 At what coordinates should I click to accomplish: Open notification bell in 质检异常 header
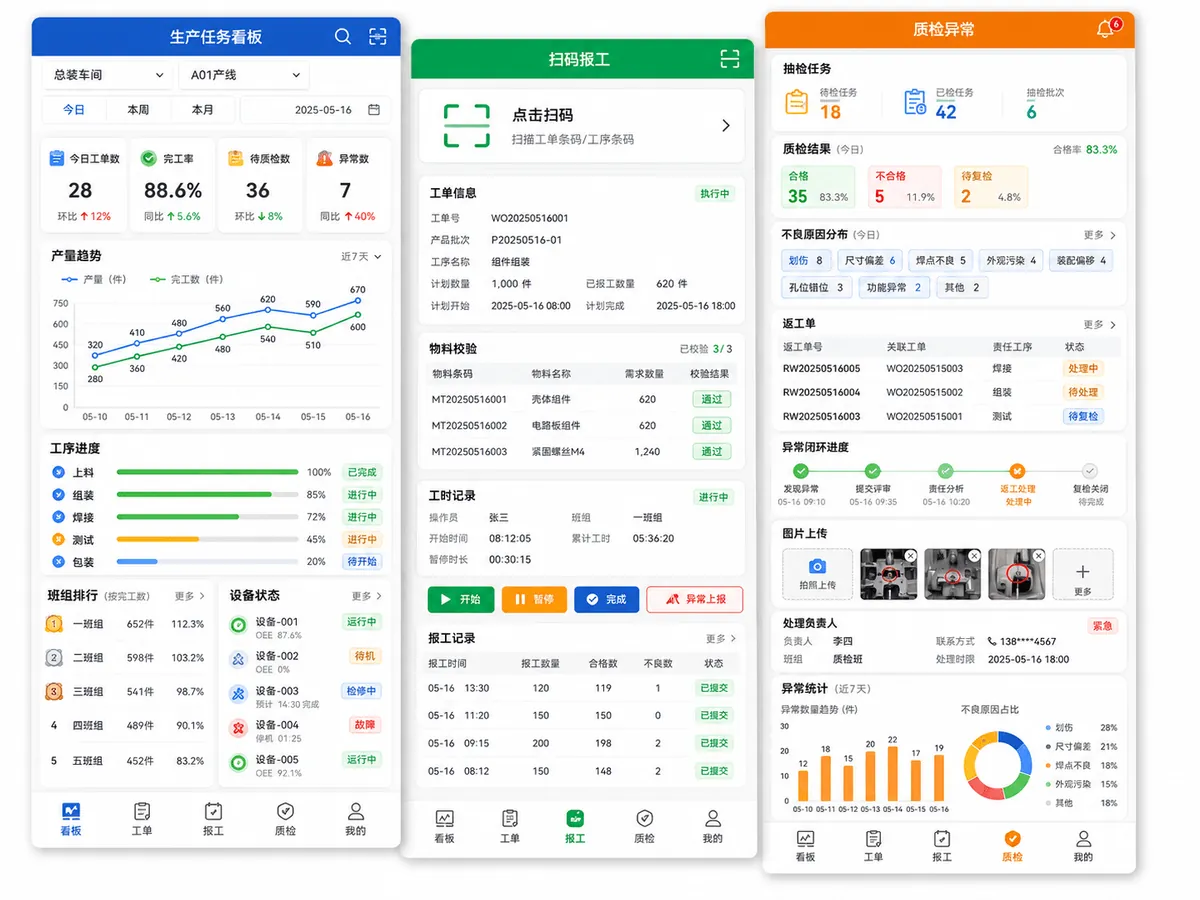(1105, 29)
